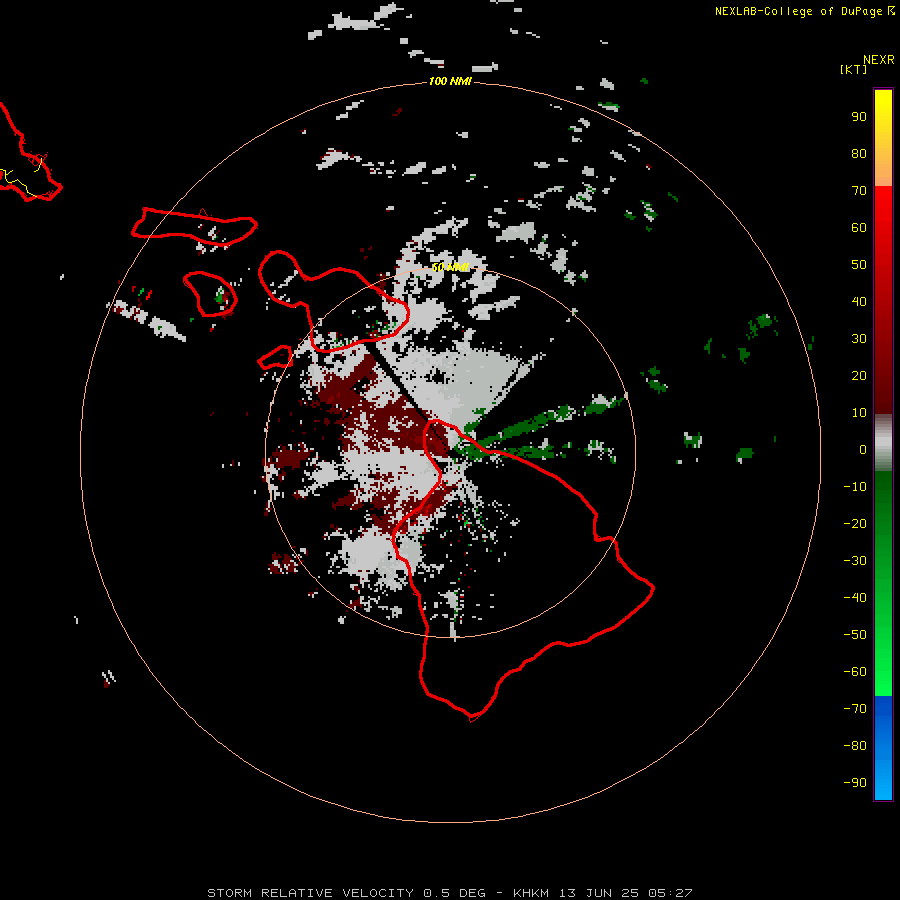Click the 90 value on the velocity scale
This screenshot has width=900, height=900.
(x=859, y=117)
